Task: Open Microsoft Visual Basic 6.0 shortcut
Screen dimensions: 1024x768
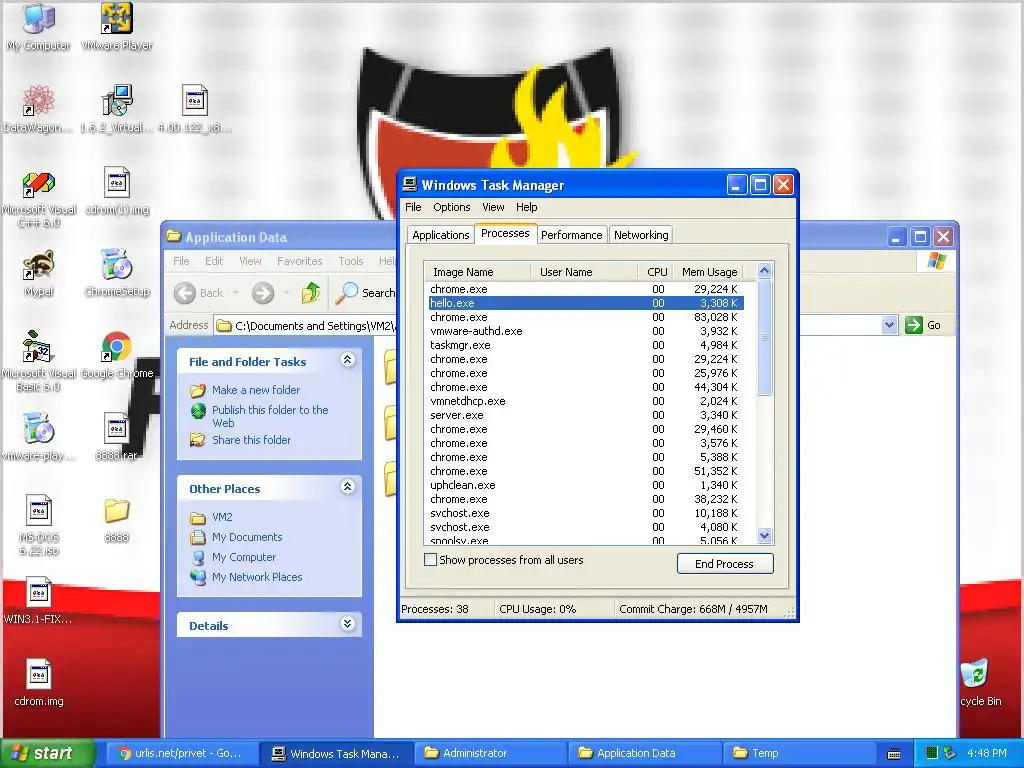Action: pos(39,360)
